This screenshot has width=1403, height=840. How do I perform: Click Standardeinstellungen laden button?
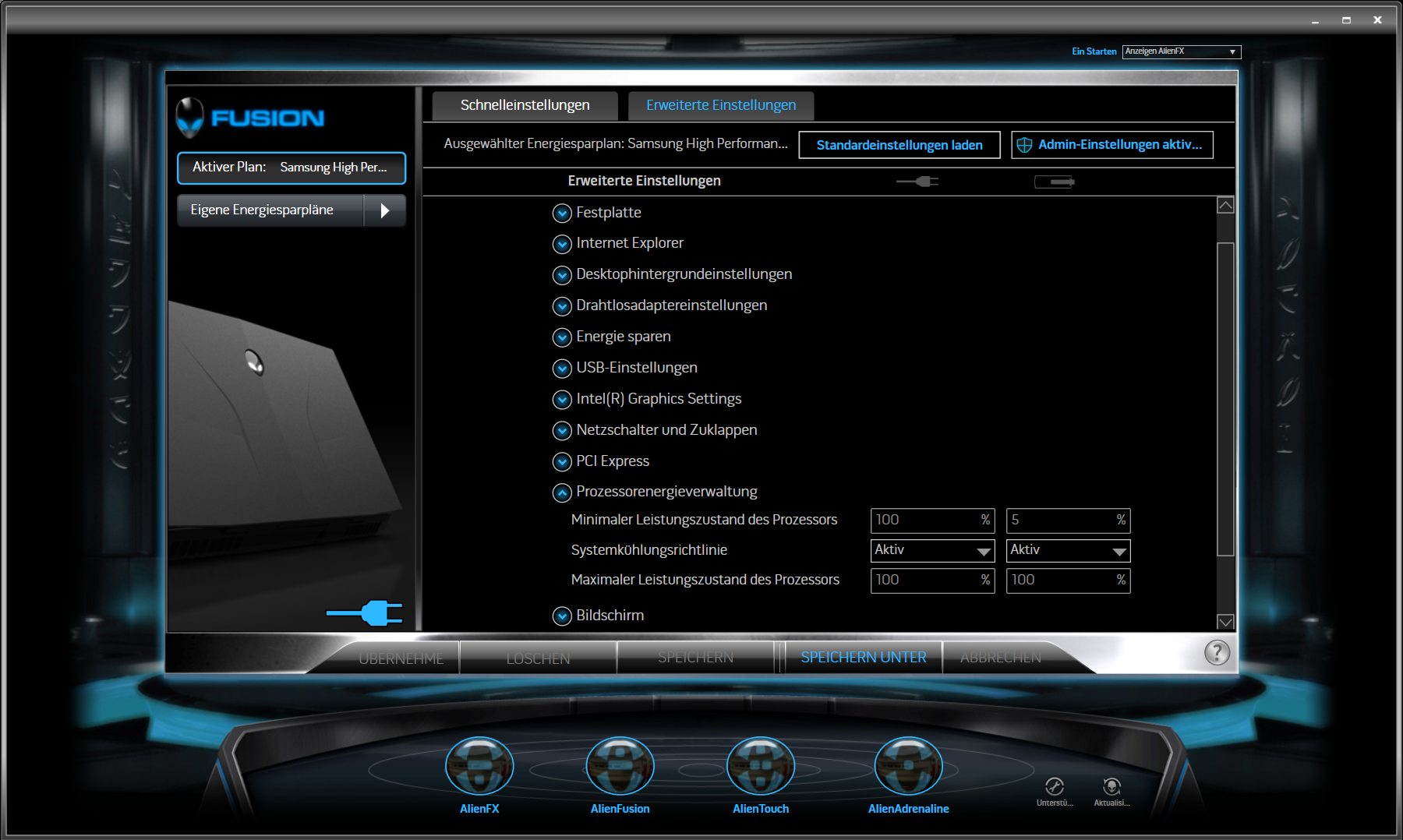click(x=899, y=145)
